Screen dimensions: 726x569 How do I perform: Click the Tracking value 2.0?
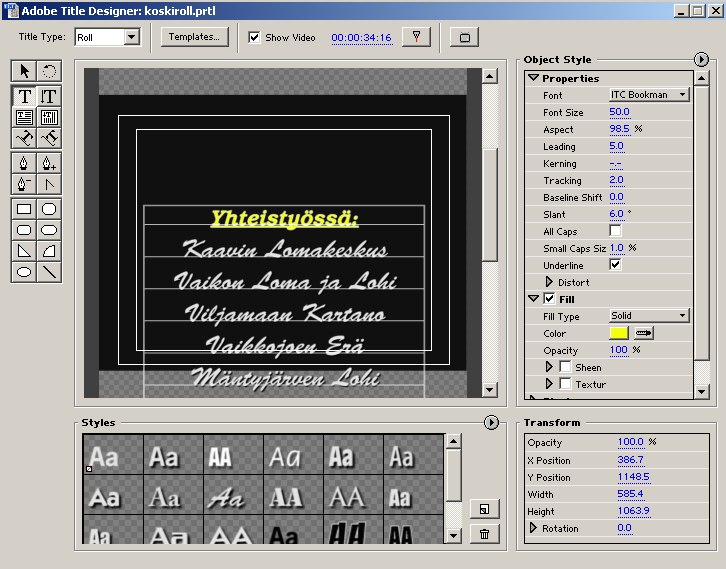pyautogui.click(x=616, y=180)
